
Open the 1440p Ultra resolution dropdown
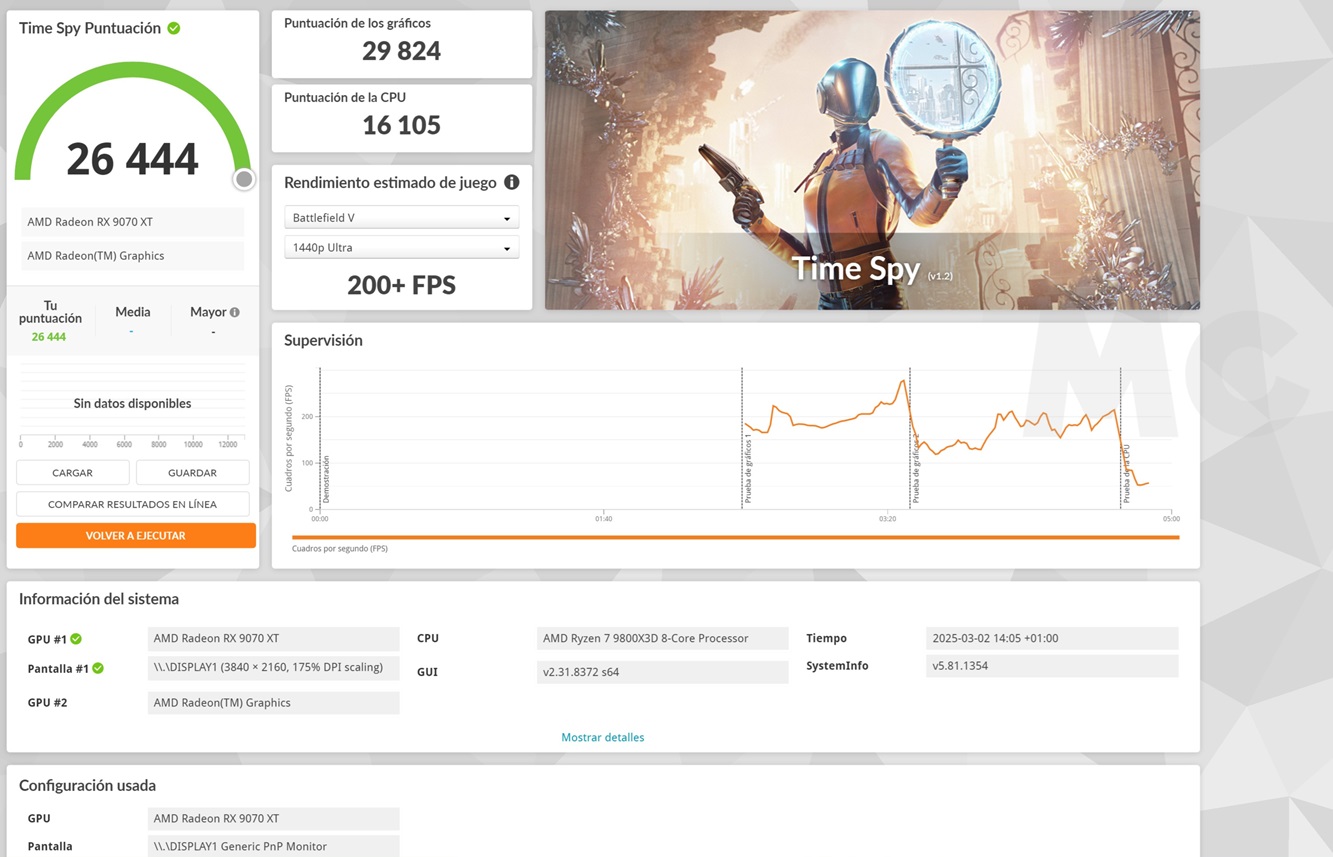pos(401,248)
